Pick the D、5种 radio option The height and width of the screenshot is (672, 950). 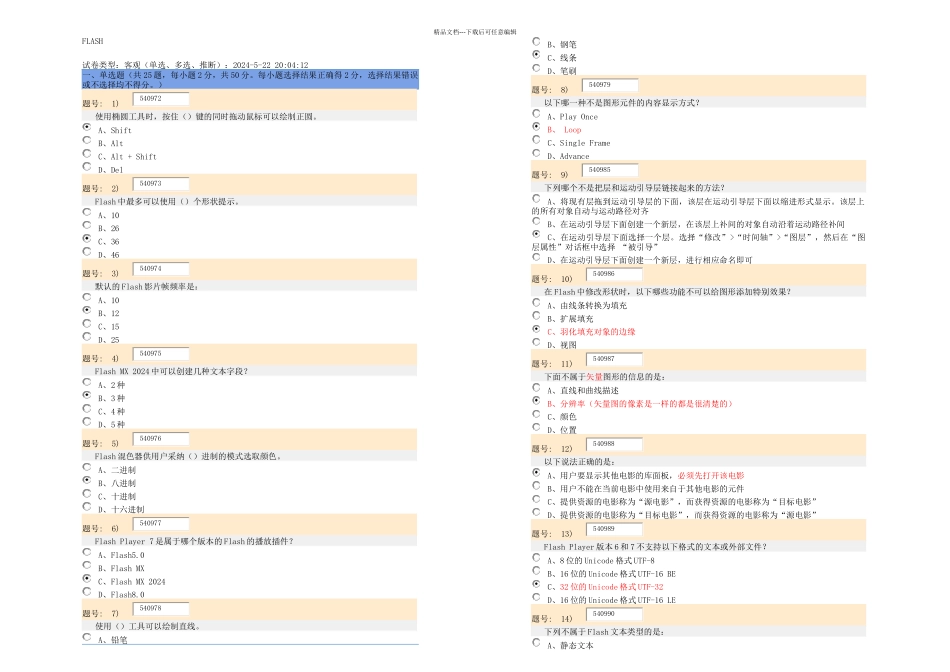tap(87, 421)
